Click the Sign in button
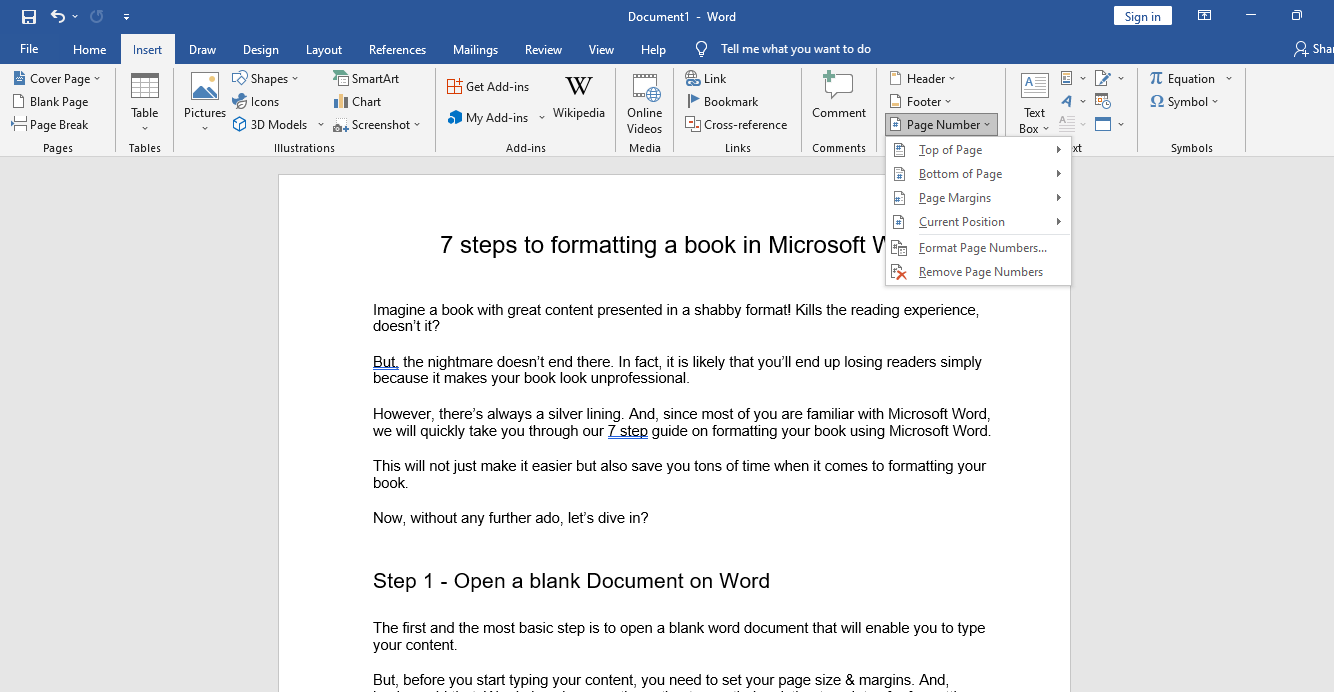Image resolution: width=1334 pixels, height=692 pixels. [x=1143, y=16]
